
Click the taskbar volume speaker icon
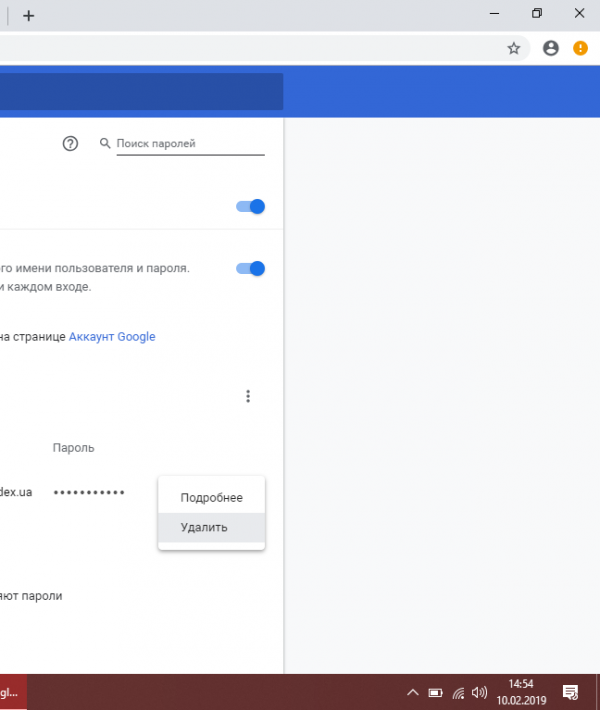point(480,692)
